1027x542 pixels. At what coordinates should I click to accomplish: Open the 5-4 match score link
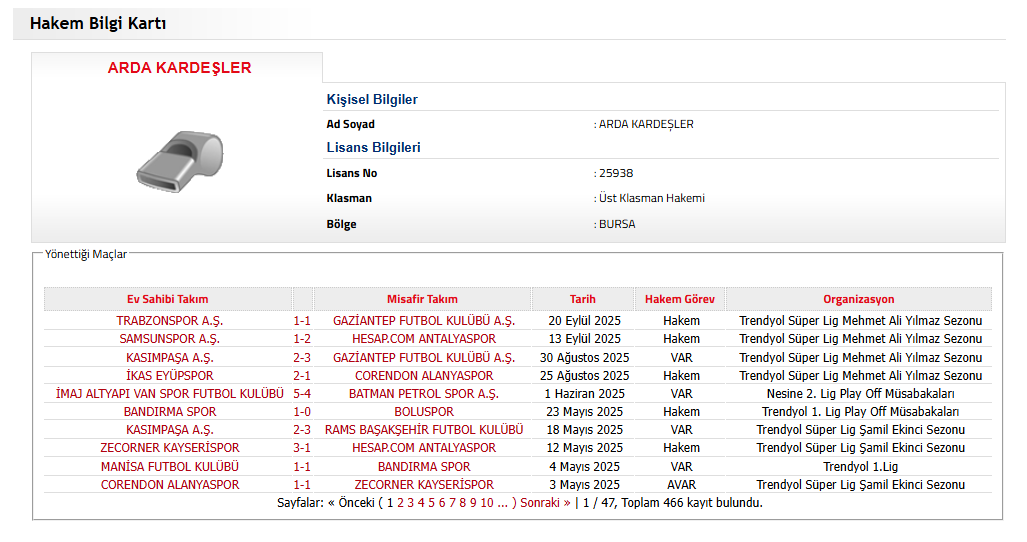302,394
